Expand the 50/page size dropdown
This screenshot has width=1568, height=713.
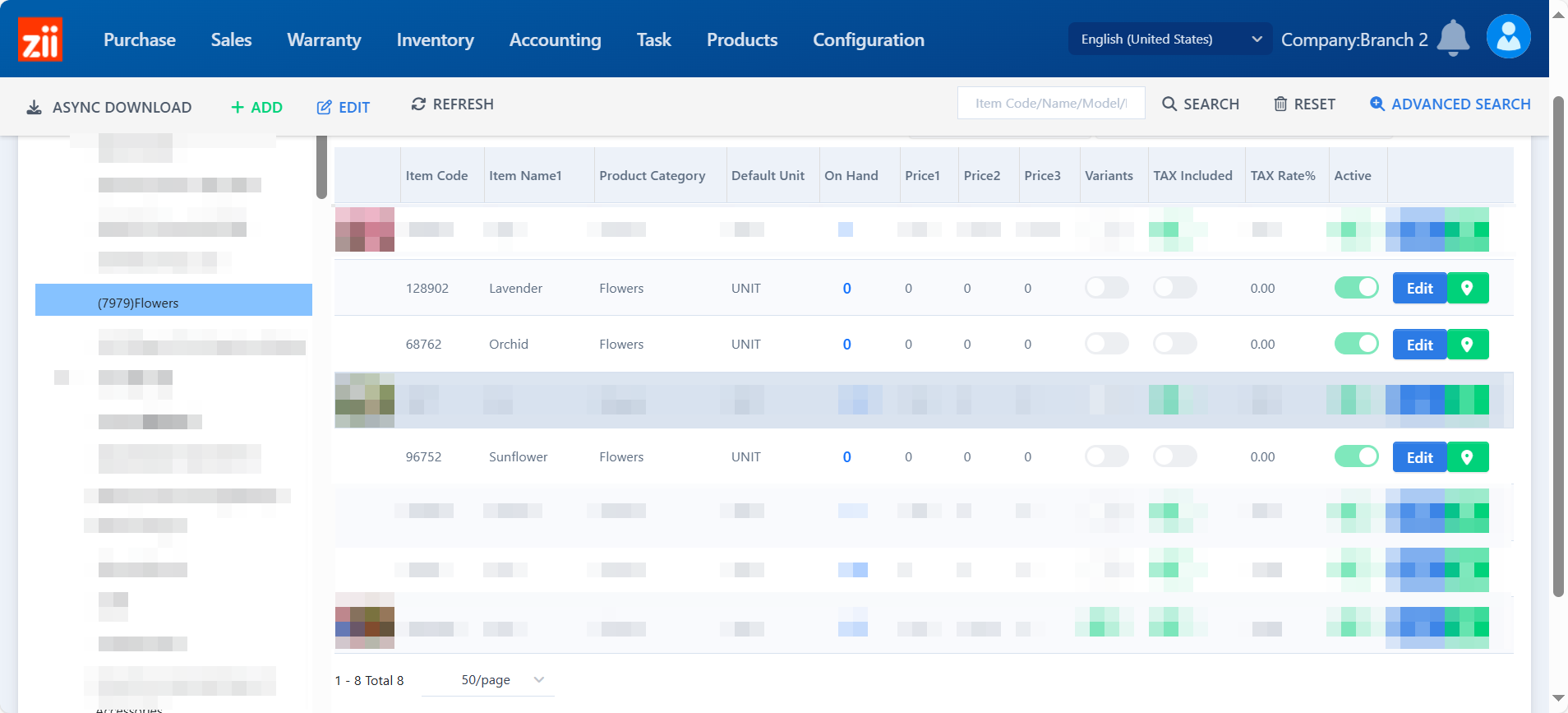click(502, 680)
